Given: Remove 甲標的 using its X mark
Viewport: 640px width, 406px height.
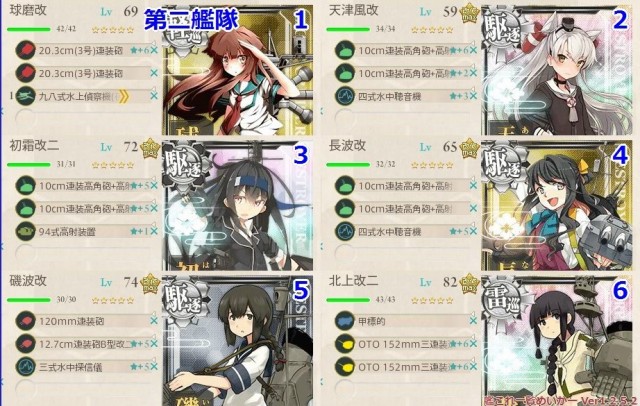Looking at the screenshot, I should (473, 321).
